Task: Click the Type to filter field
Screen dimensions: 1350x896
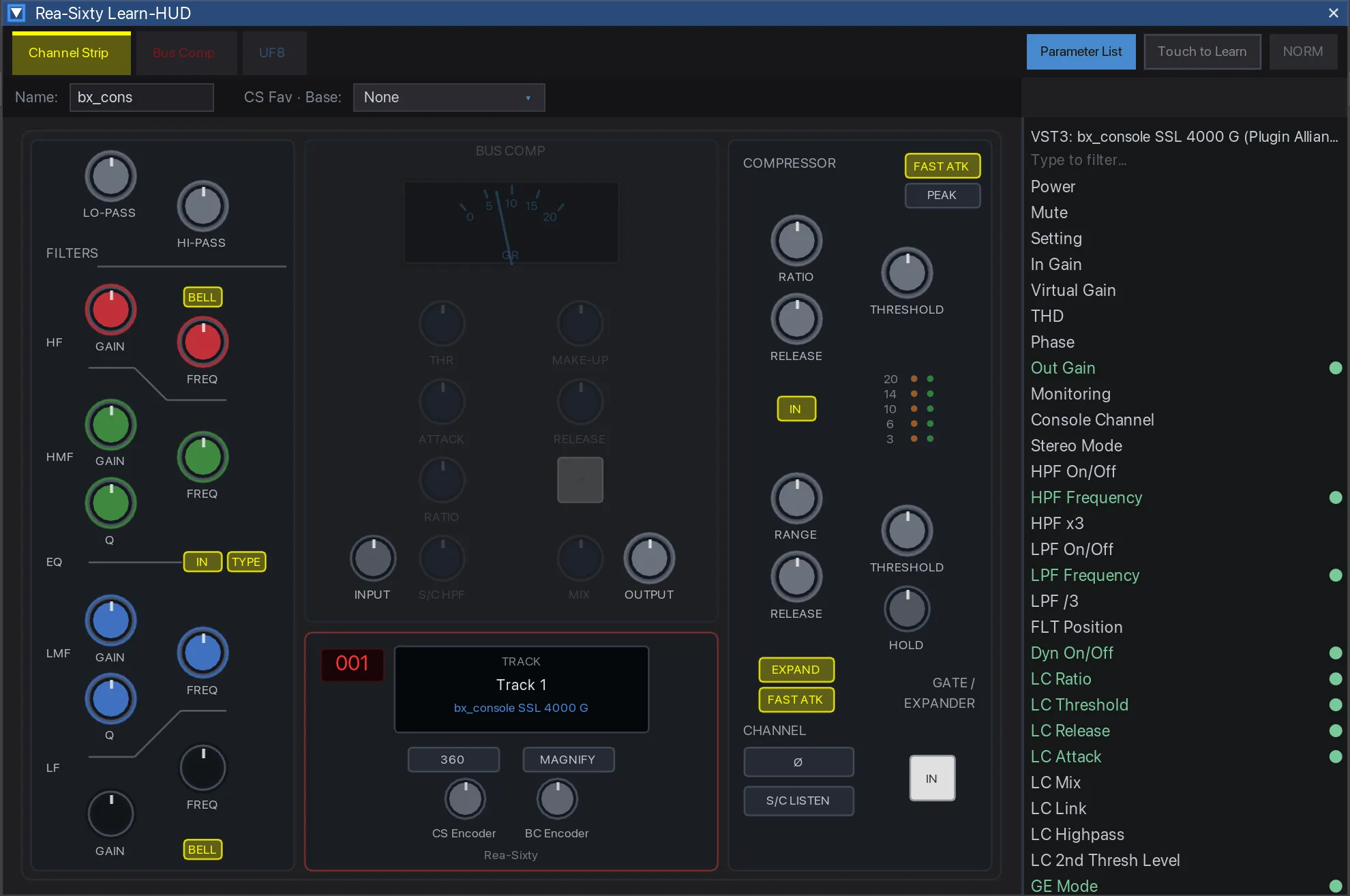Action: pyautogui.click(x=1184, y=160)
